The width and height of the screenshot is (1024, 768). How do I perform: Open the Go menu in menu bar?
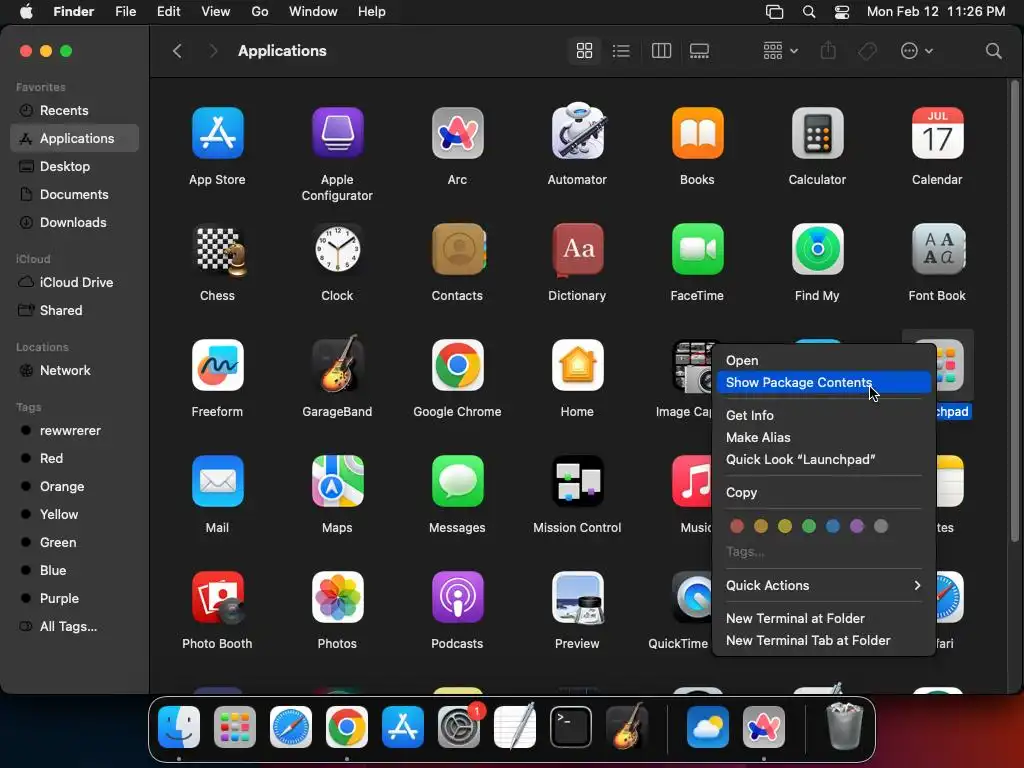coord(260,12)
